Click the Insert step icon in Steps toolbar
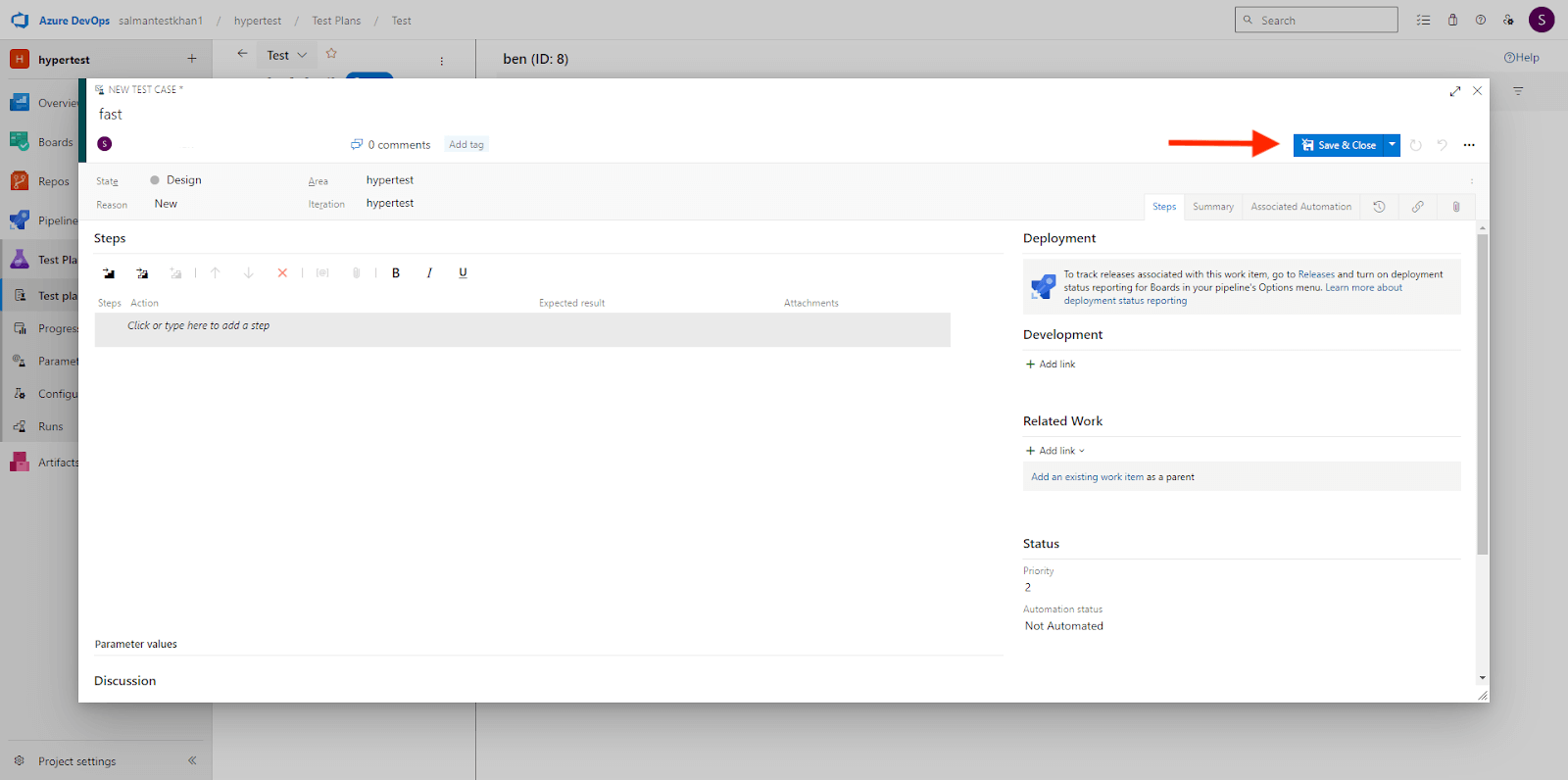The width and height of the screenshot is (1568, 780). pyautogui.click(x=109, y=273)
